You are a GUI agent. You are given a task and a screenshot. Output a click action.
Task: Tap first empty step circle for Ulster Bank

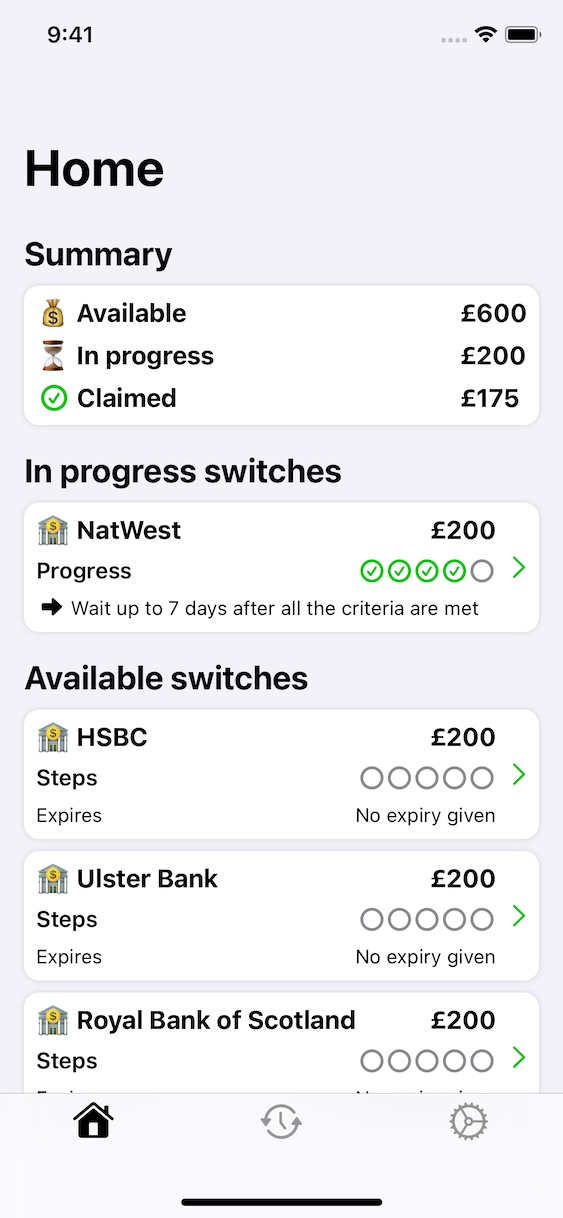click(372, 919)
